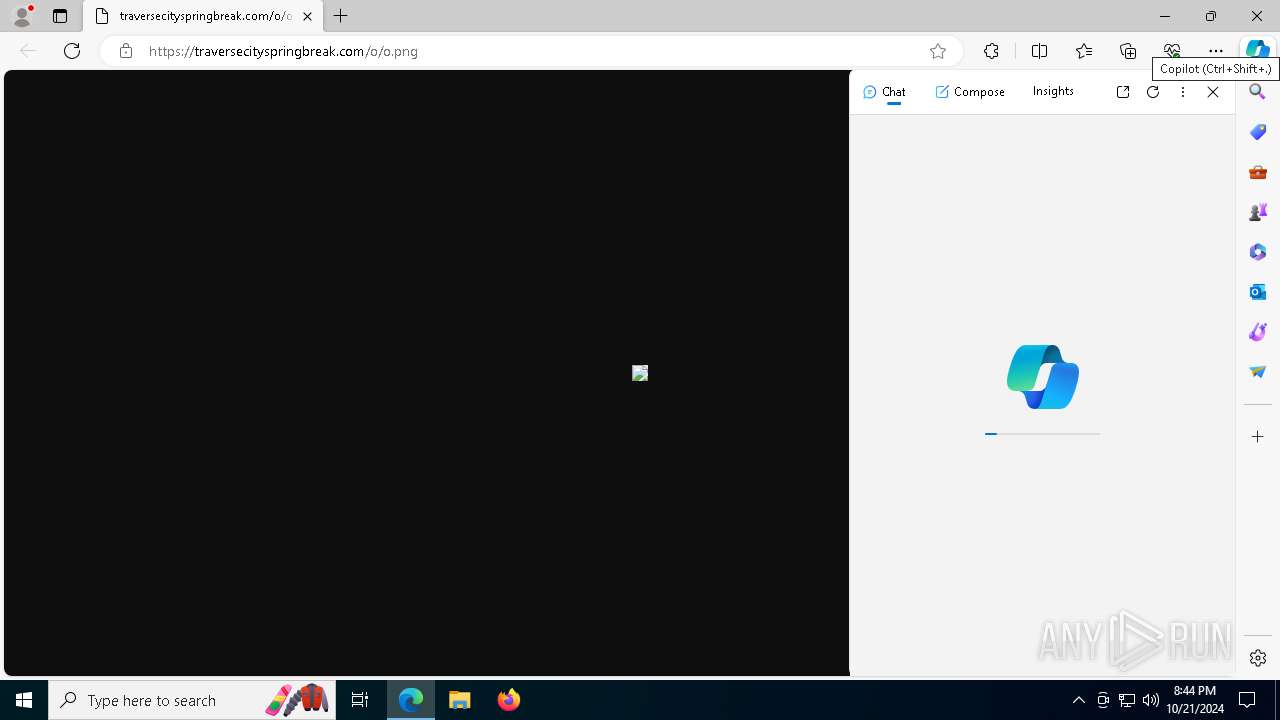Image resolution: width=1280 pixels, height=720 pixels.
Task: Switch to the Compose tab
Action: 970,92
